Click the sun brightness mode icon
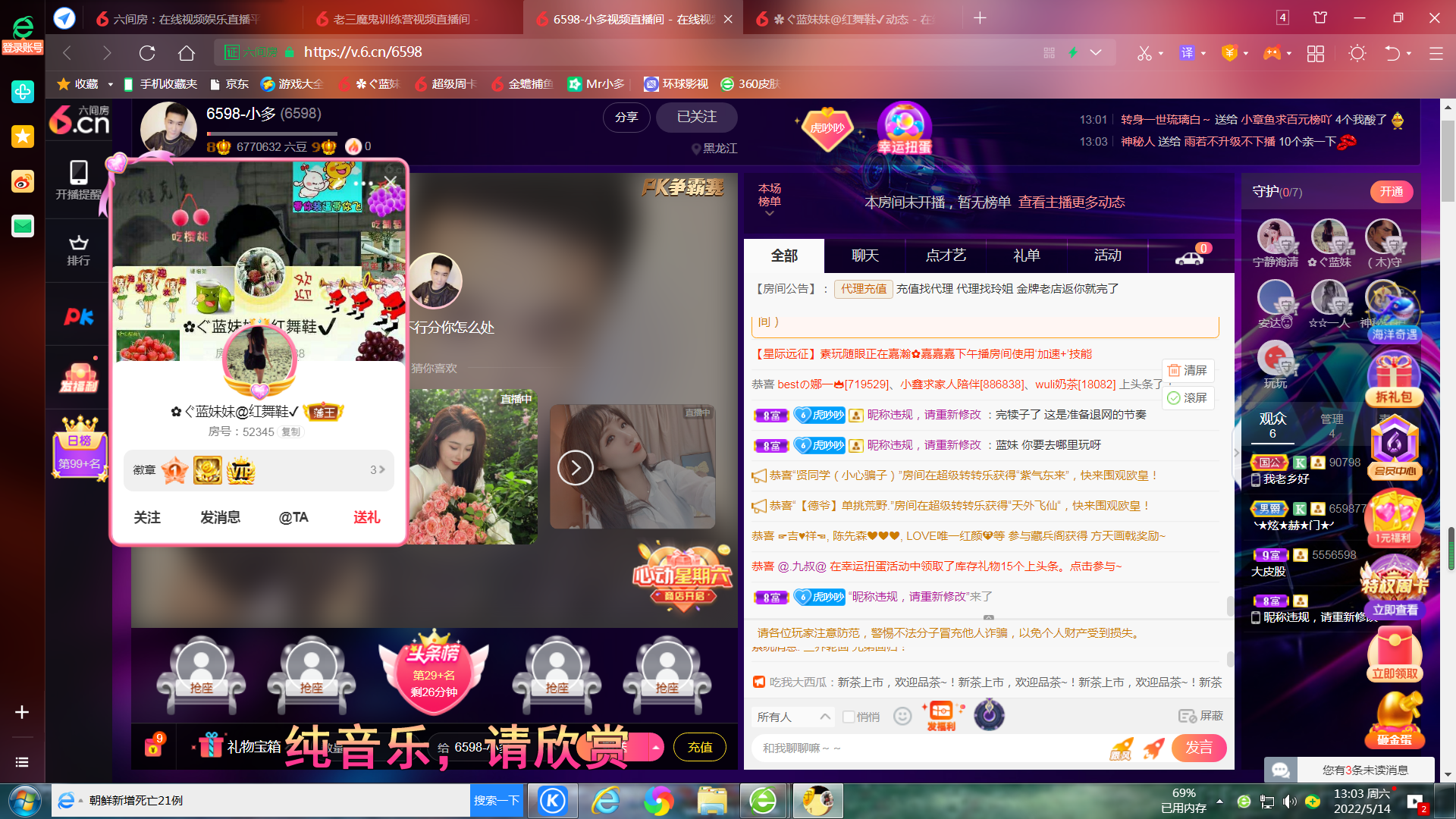Image resolution: width=1456 pixels, height=819 pixels. (1357, 53)
